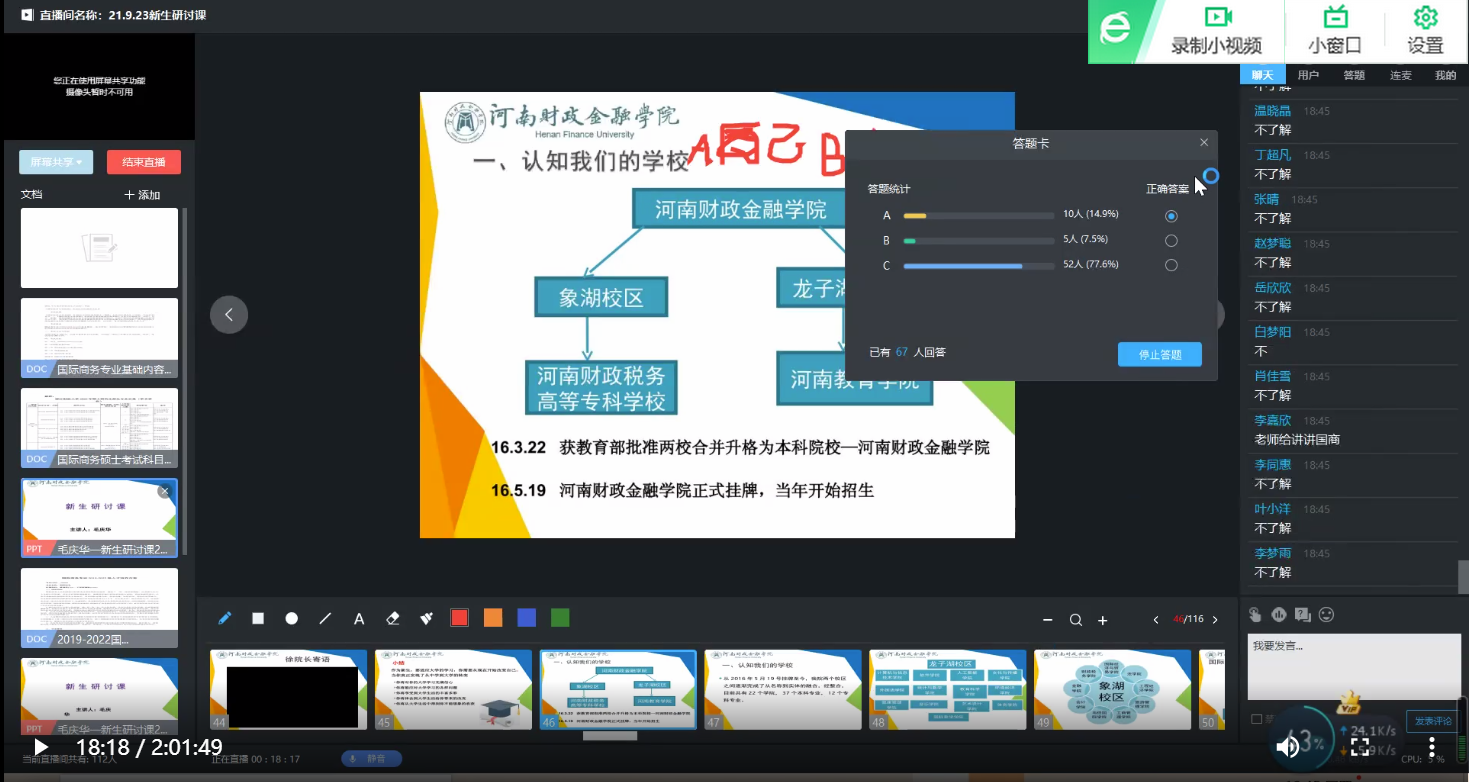This screenshot has width=1469, height=782.
Task: Select option B as correct answer
Action: [1171, 241]
